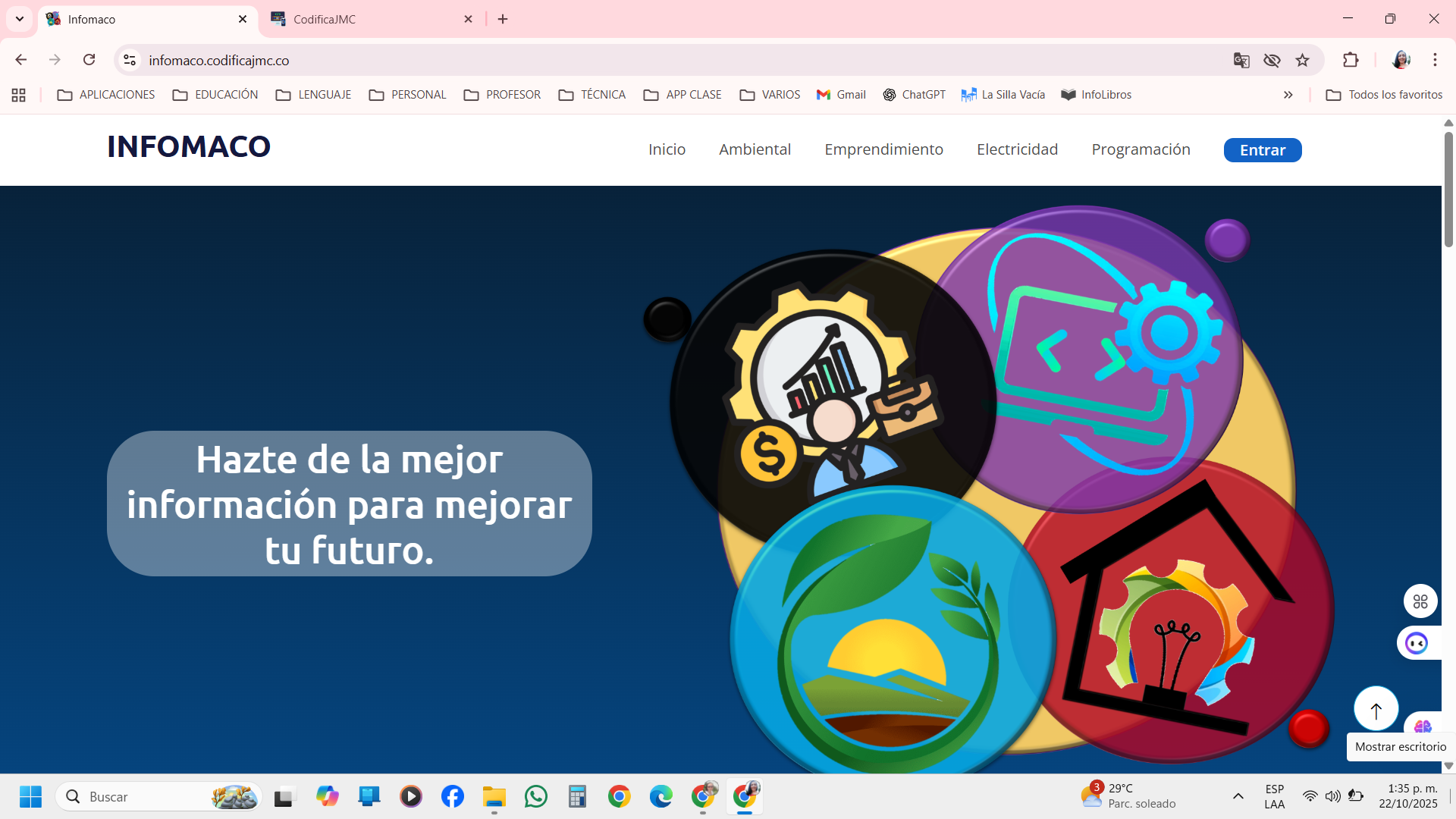Click the page vertical scrollbar thumb
The height and width of the screenshot is (819, 1456).
point(1448,190)
